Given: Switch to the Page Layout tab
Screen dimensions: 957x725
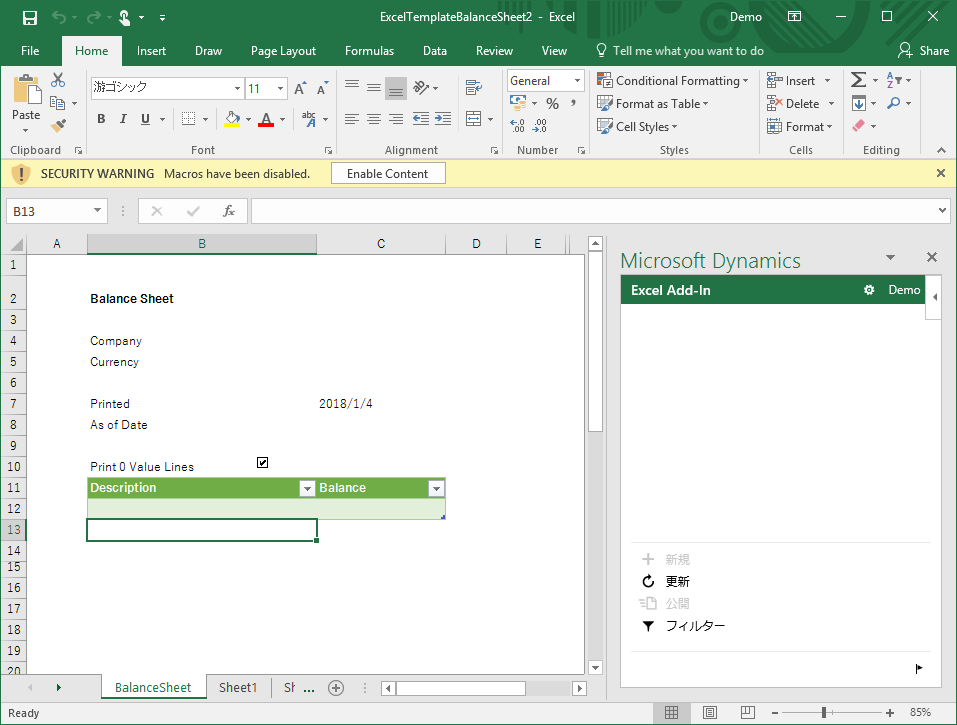Looking at the screenshot, I should click(x=283, y=51).
